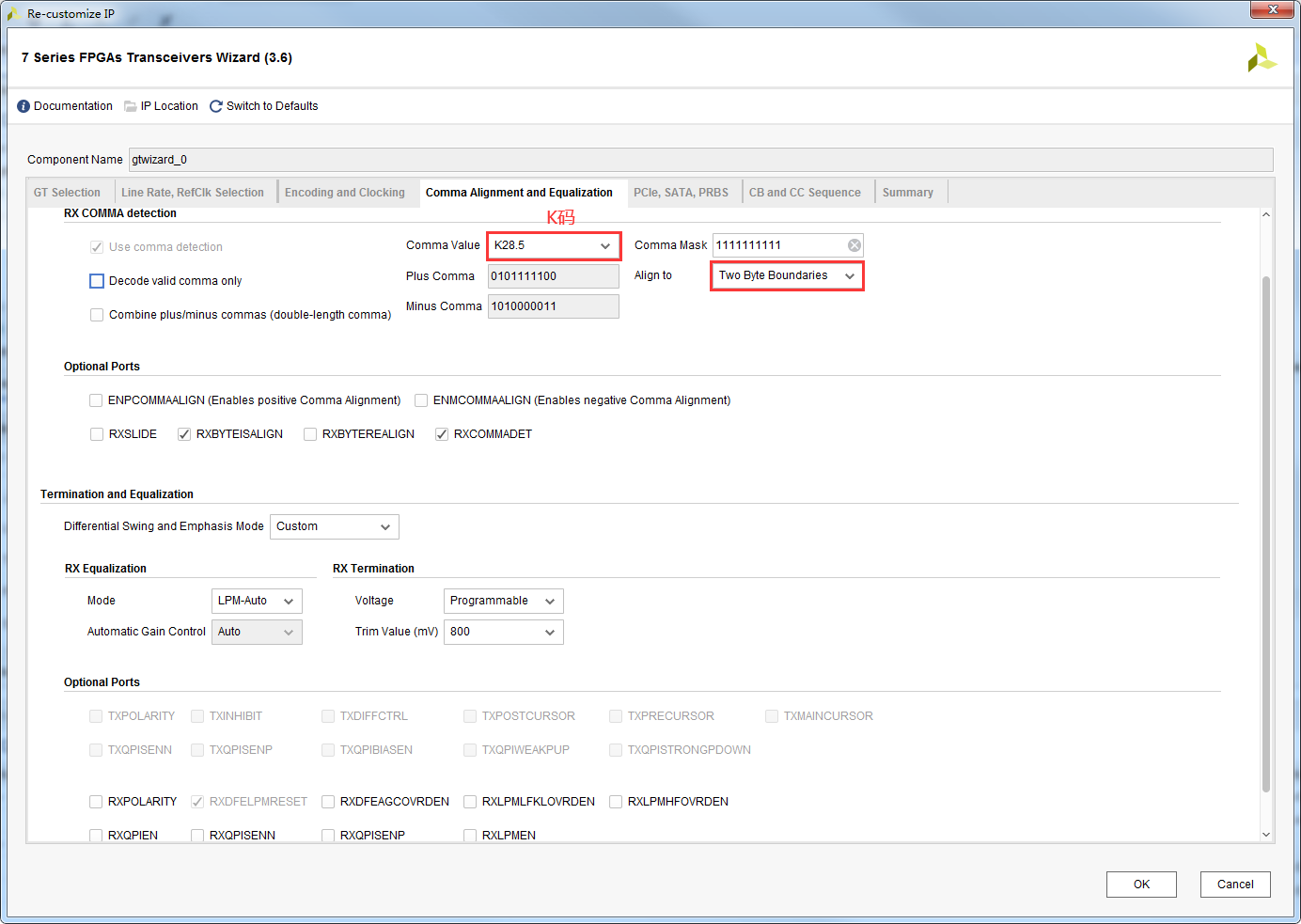
Task: Open Differential Swing and Emphasis Mode dropdown
Action: click(335, 526)
